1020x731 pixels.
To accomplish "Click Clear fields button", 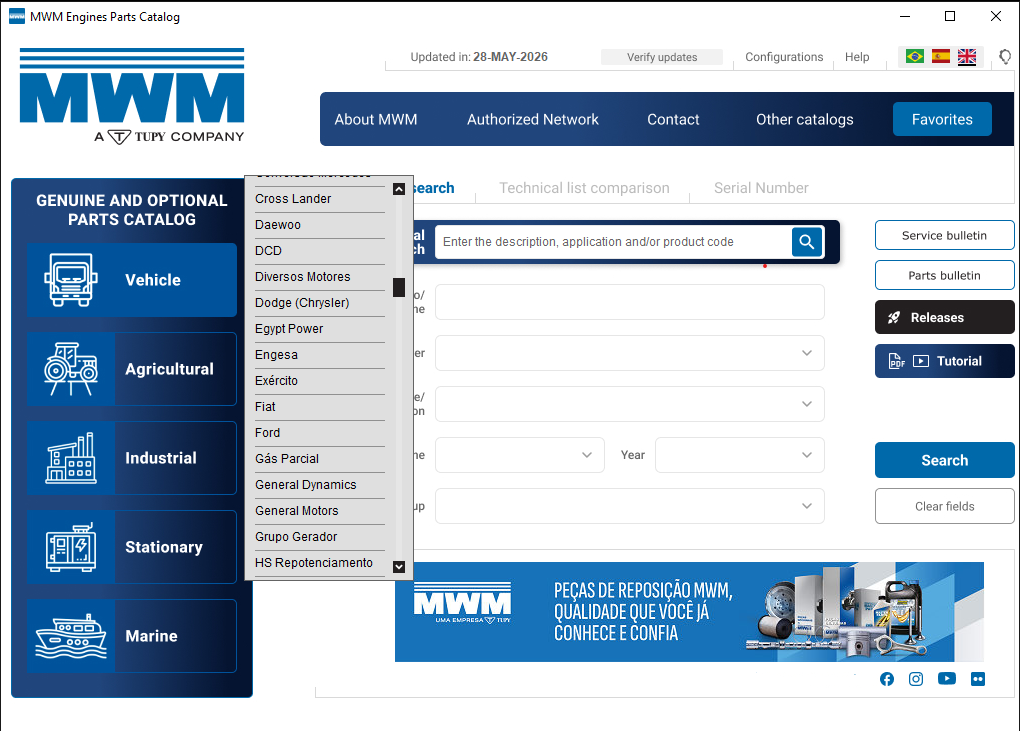I will tap(945, 506).
